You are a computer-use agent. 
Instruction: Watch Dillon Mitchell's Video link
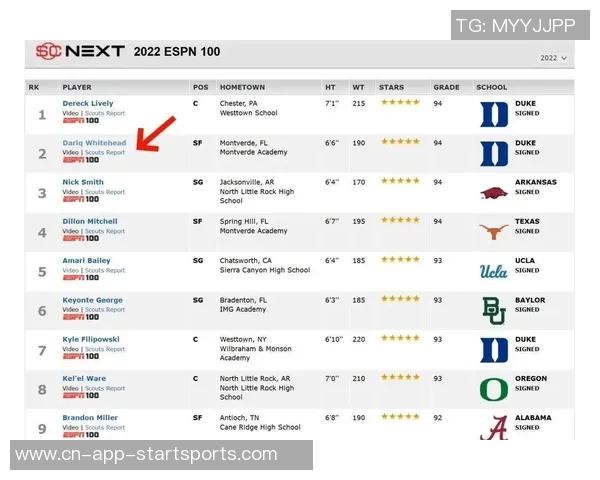(70, 231)
